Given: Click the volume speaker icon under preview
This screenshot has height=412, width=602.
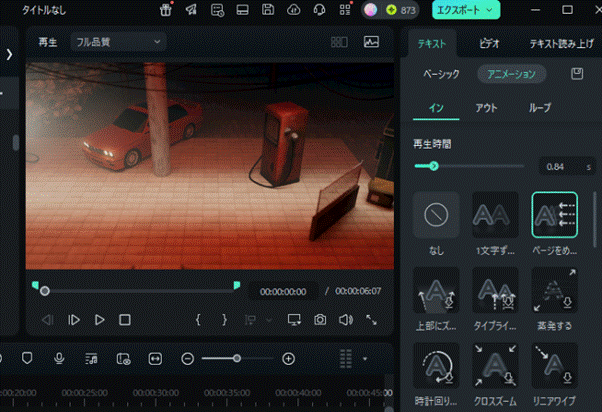Looking at the screenshot, I should (345, 320).
